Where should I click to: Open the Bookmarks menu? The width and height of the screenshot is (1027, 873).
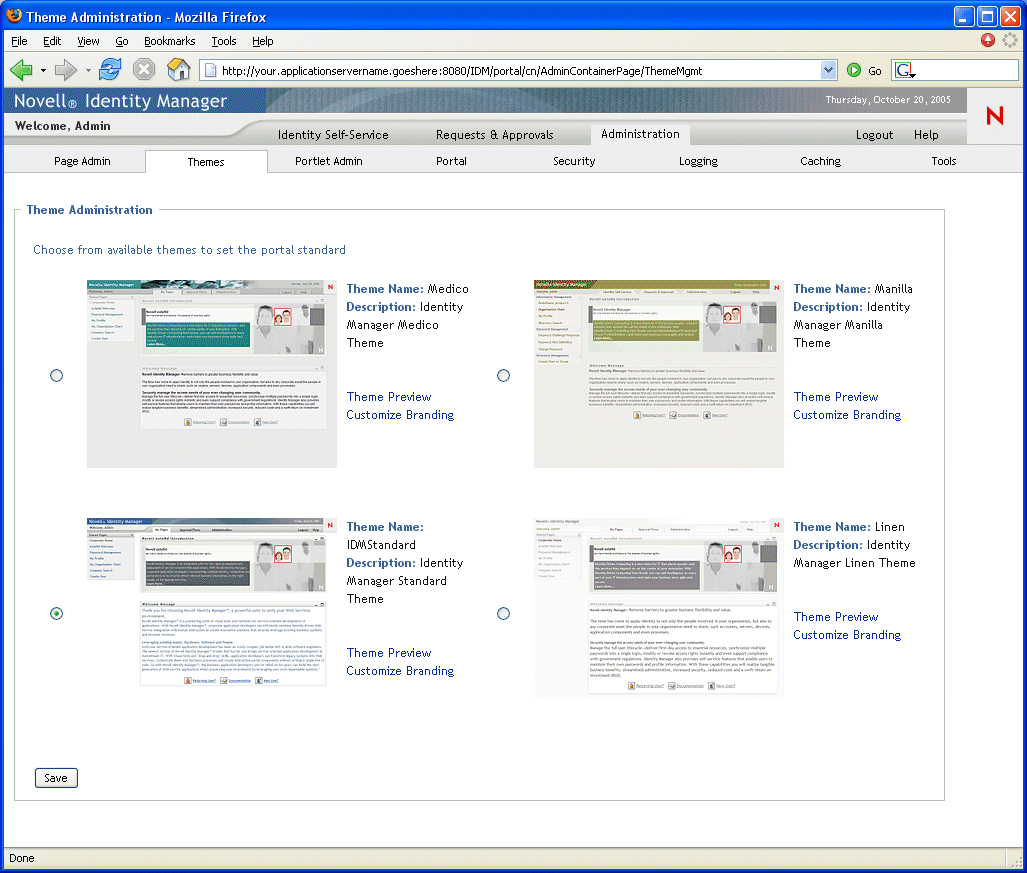[170, 41]
